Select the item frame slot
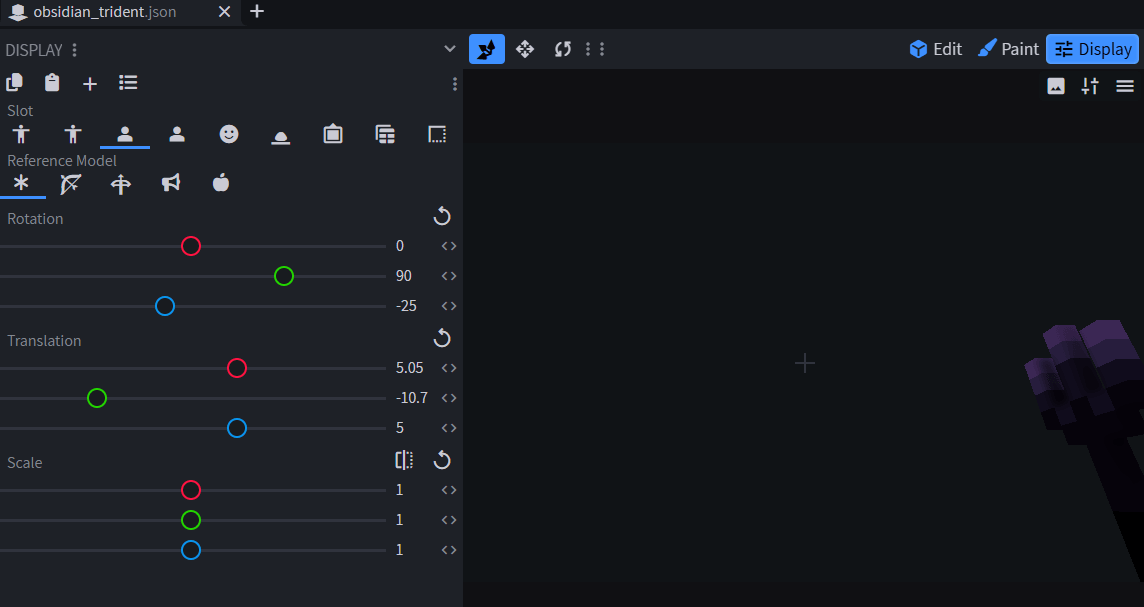 pyautogui.click(x=333, y=134)
